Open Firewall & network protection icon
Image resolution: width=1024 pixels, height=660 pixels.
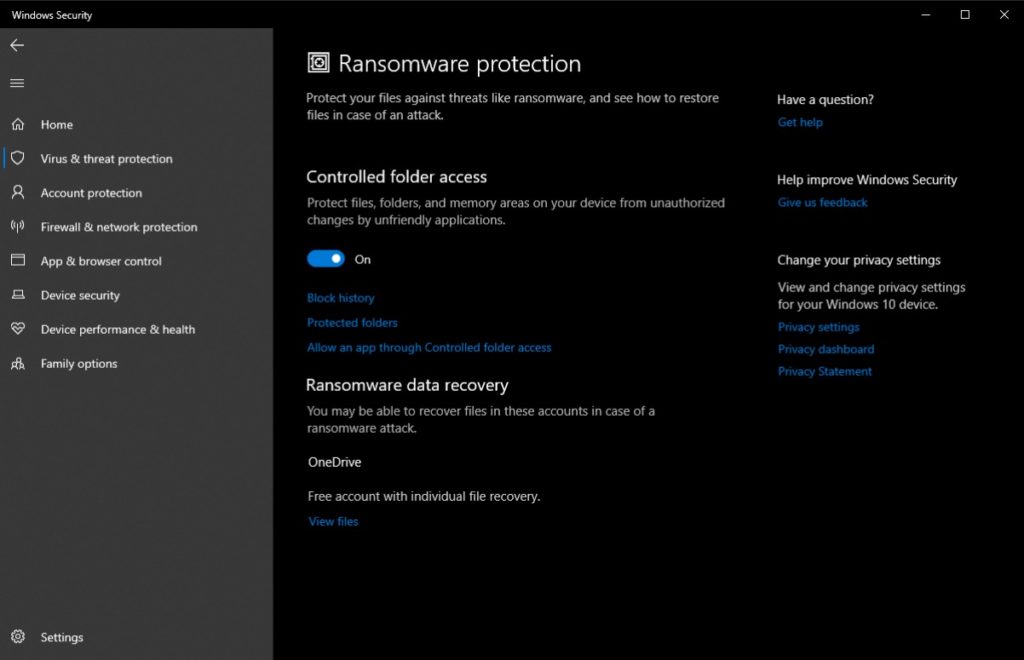click(x=17, y=227)
